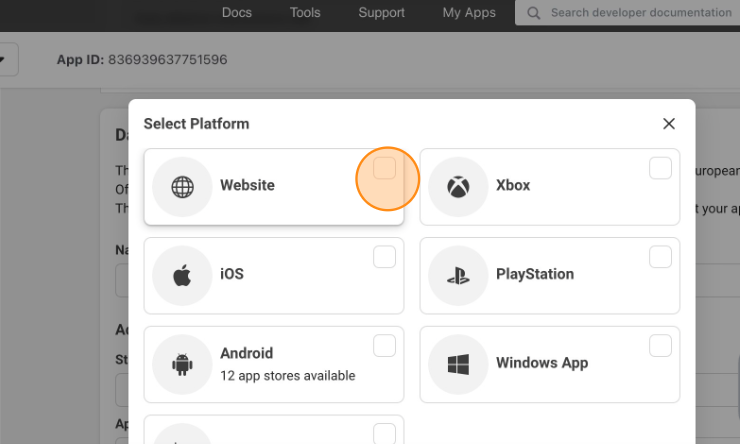This screenshot has height=444, width=740.
Task: Click the PlayStation logo icon
Action: tap(458, 276)
